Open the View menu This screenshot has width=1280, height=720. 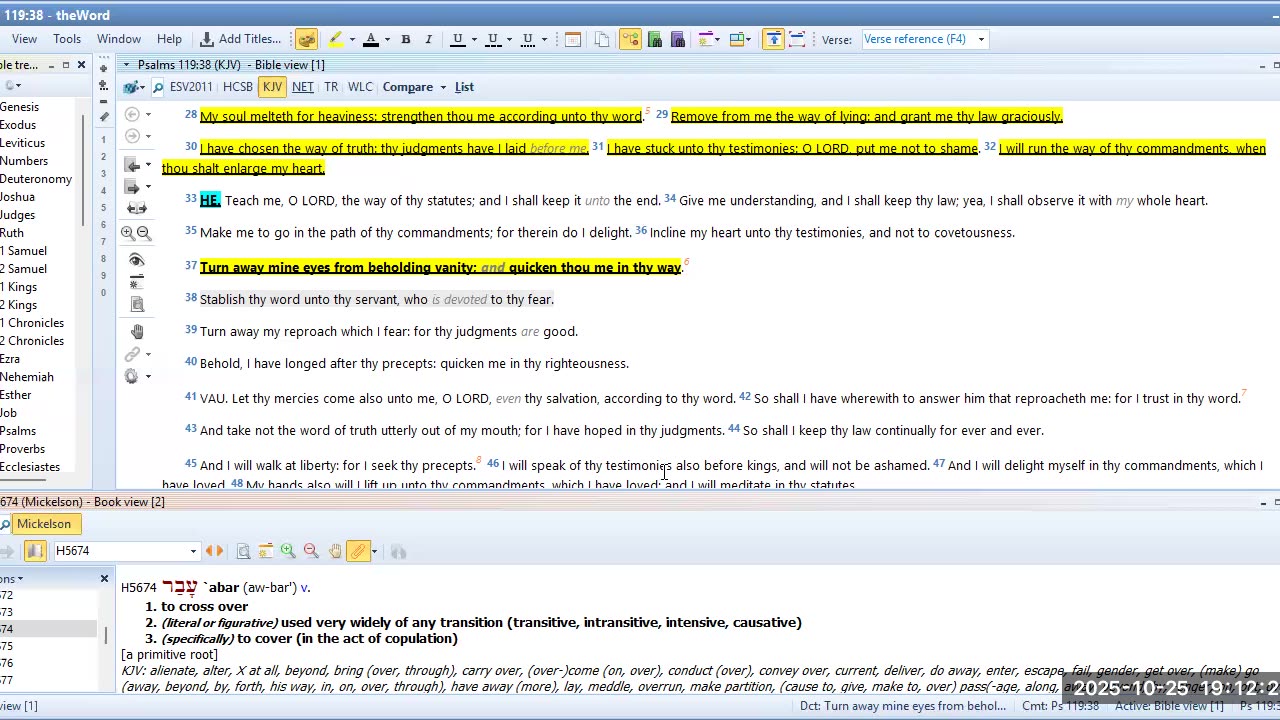click(24, 39)
